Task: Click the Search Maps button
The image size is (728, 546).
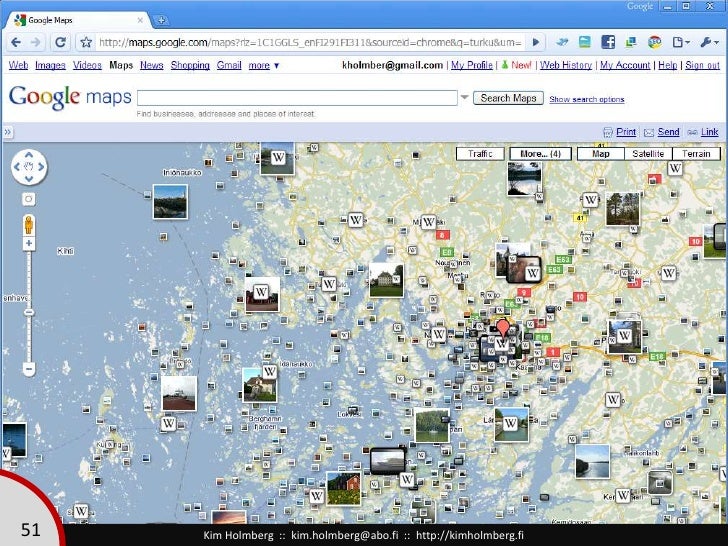Action: pyautogui.click(x=508, y=98)
